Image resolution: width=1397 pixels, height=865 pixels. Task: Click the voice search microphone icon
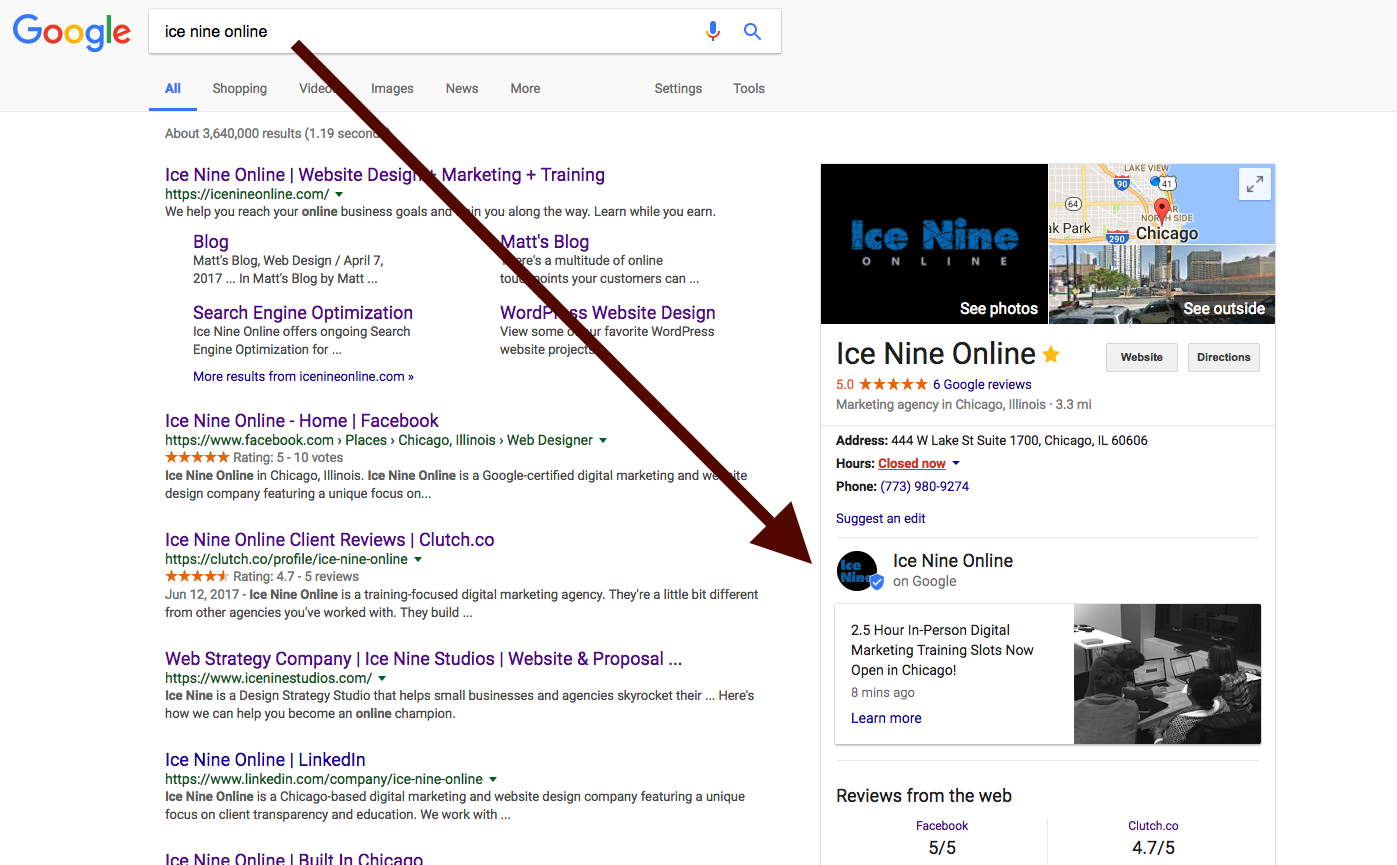pyautogui.click(x=713, y=31)
